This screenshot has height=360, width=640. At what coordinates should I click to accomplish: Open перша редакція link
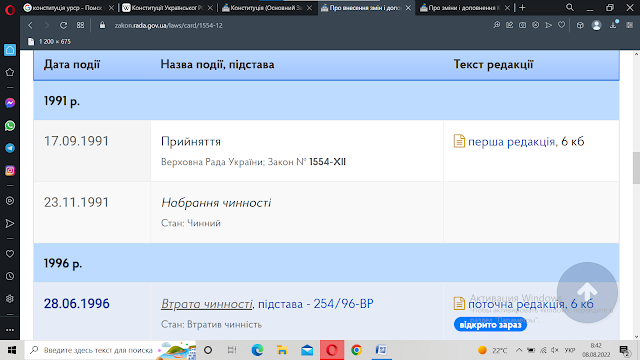511,141
